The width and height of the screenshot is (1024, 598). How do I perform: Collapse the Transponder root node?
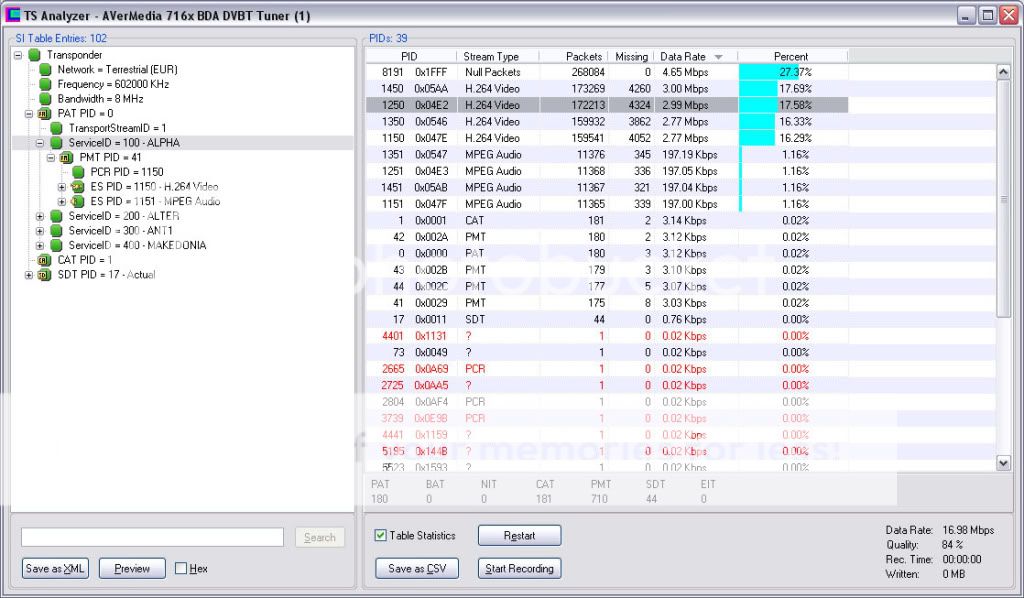pos(18,55)
